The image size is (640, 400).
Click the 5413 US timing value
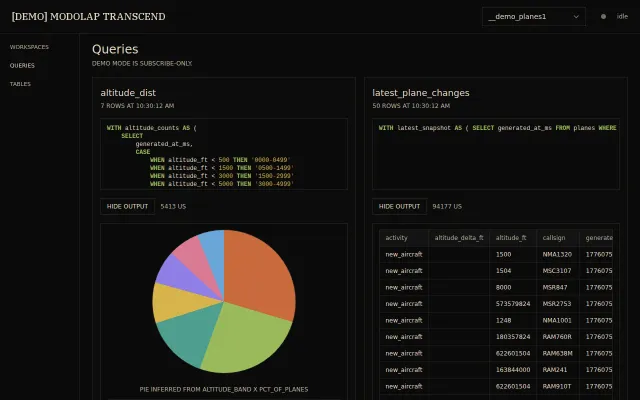tap(173, 207)
